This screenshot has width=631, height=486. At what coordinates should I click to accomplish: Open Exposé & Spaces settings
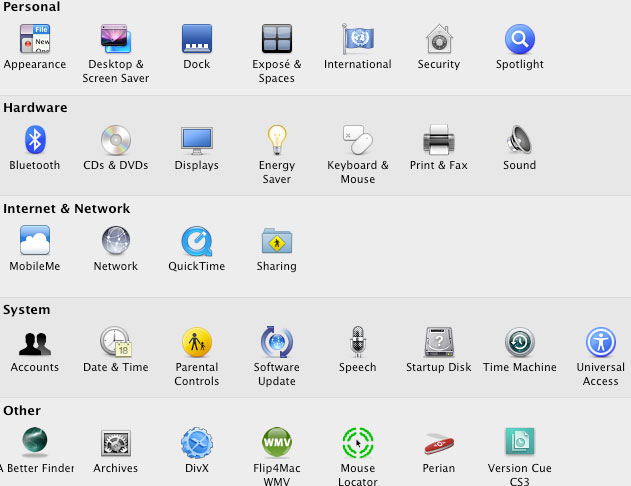click(x=277, y=39)
